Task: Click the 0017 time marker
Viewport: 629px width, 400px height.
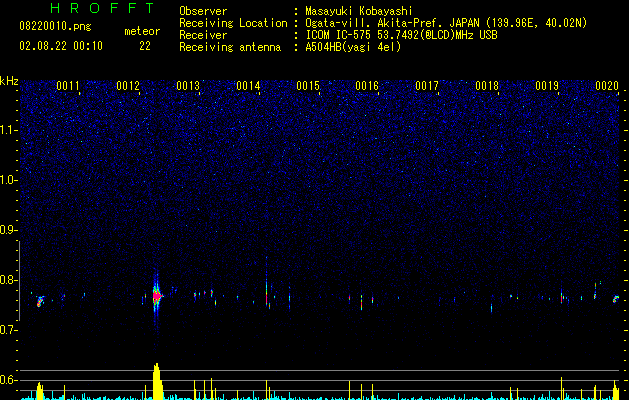Action: tap(427, 86)
